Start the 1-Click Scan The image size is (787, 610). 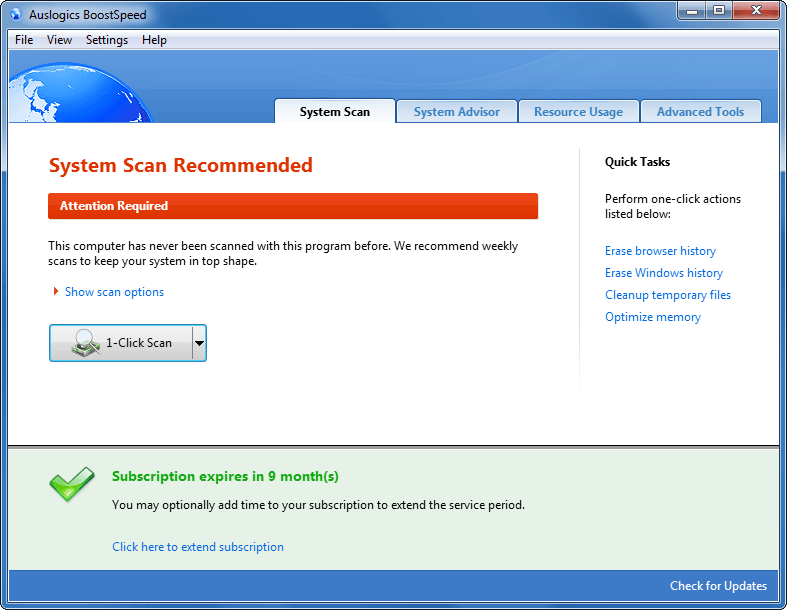(121, 343)
